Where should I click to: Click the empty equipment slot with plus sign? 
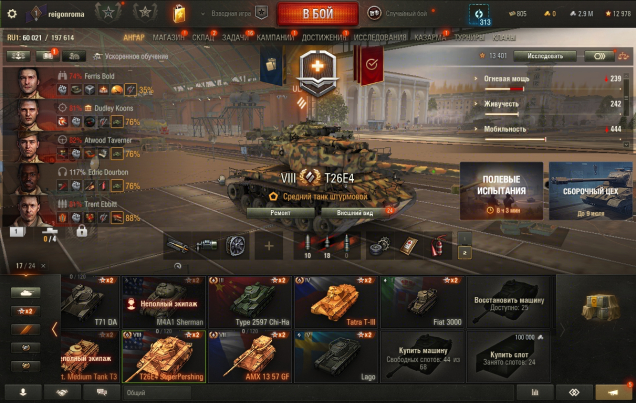click(269, 246)
